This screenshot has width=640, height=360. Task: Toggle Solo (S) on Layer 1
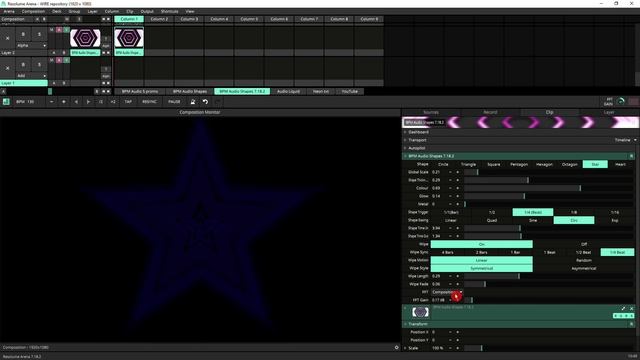(39, 64)
